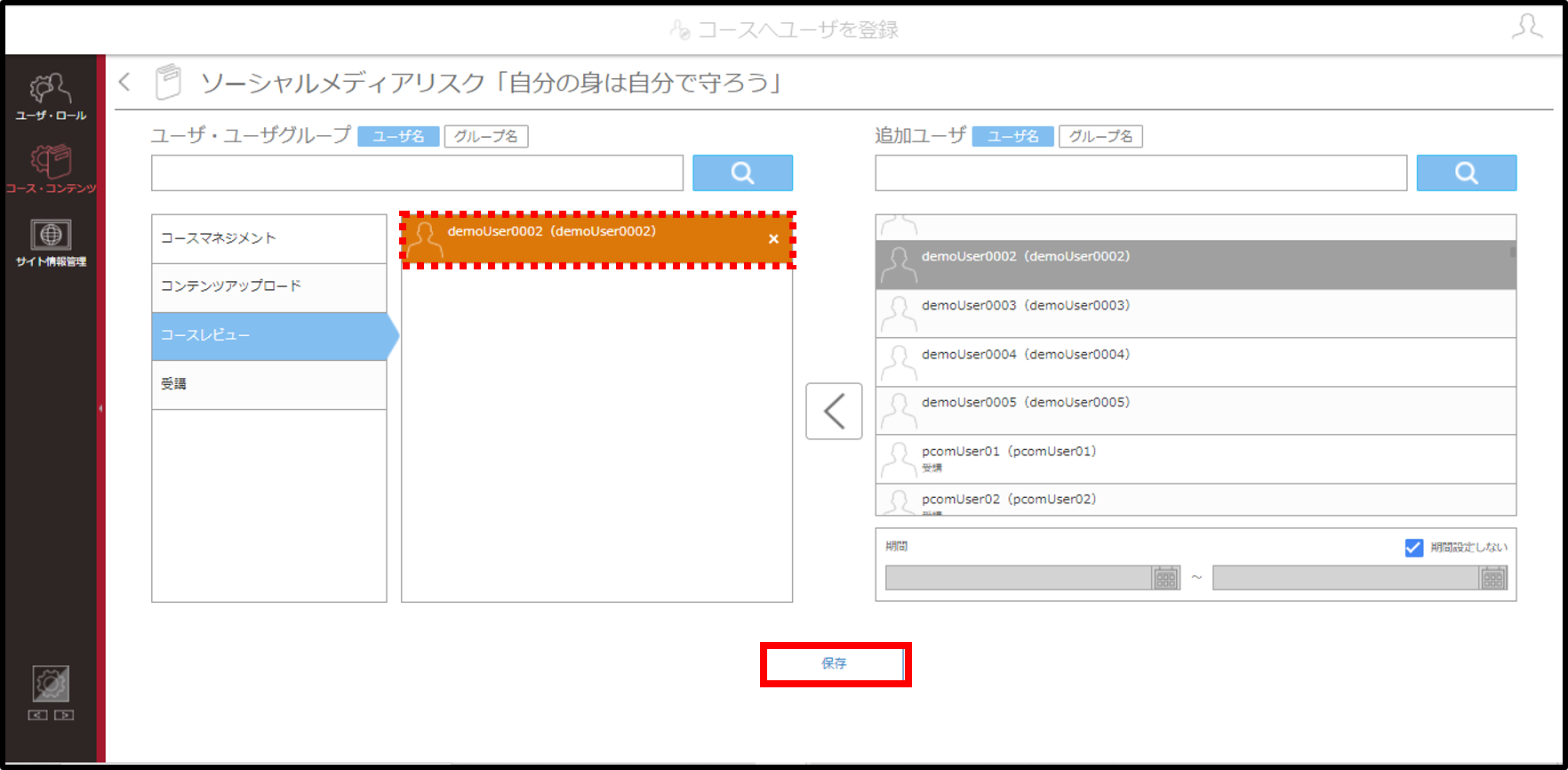Select the orange demoUser0002 assigned entry

tap(596, 239)
